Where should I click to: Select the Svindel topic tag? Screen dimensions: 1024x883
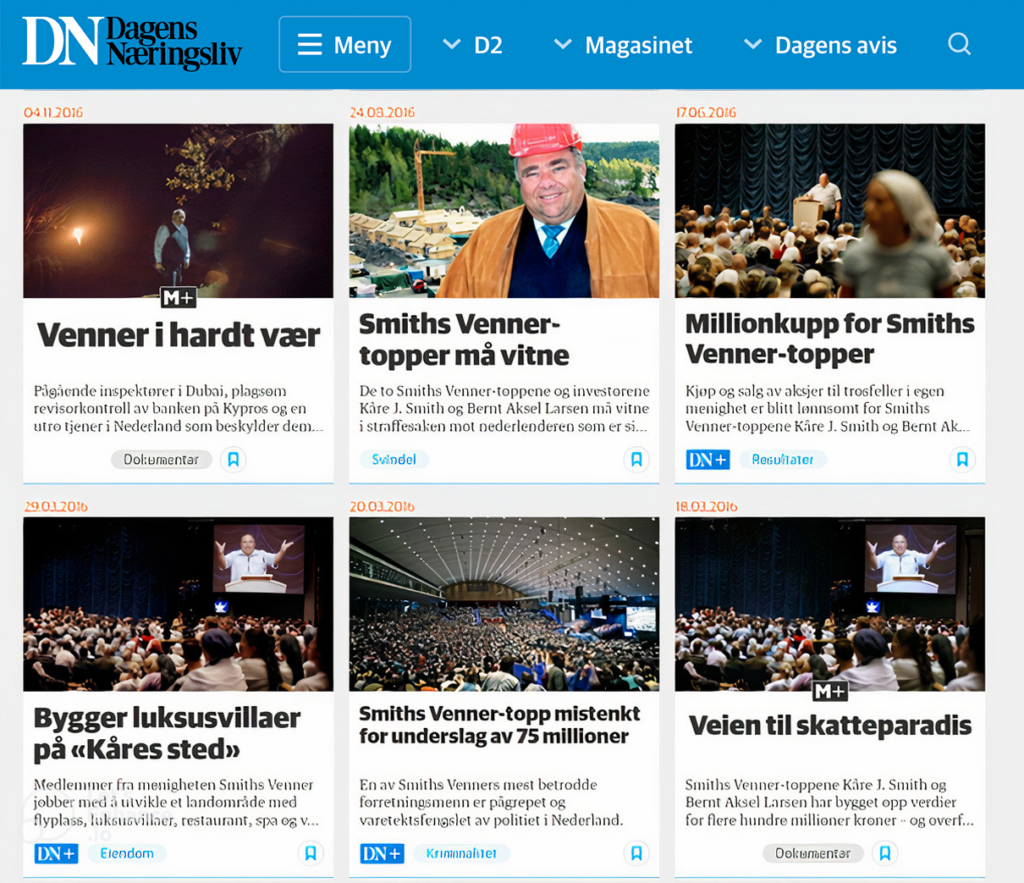coord(394,460)
